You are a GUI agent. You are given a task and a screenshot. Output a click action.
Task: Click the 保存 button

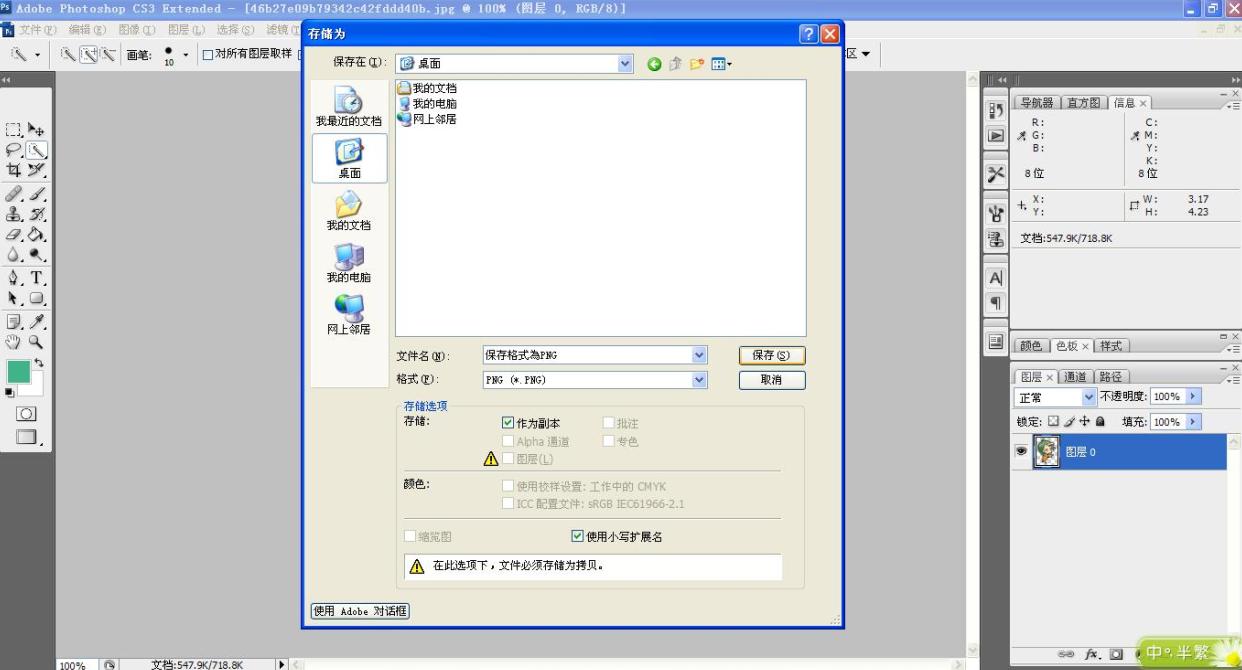click(771, 355)
